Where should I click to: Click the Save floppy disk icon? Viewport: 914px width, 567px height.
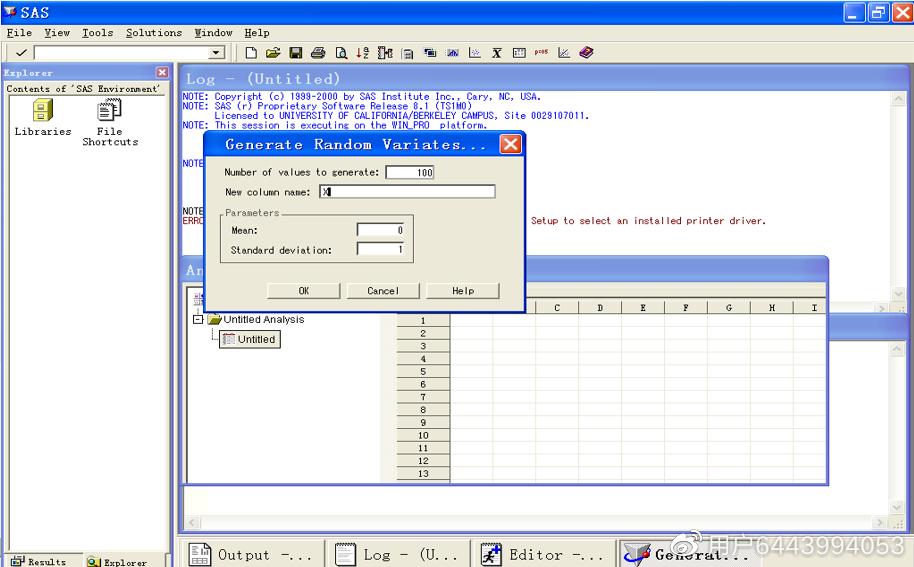[296, 53]
